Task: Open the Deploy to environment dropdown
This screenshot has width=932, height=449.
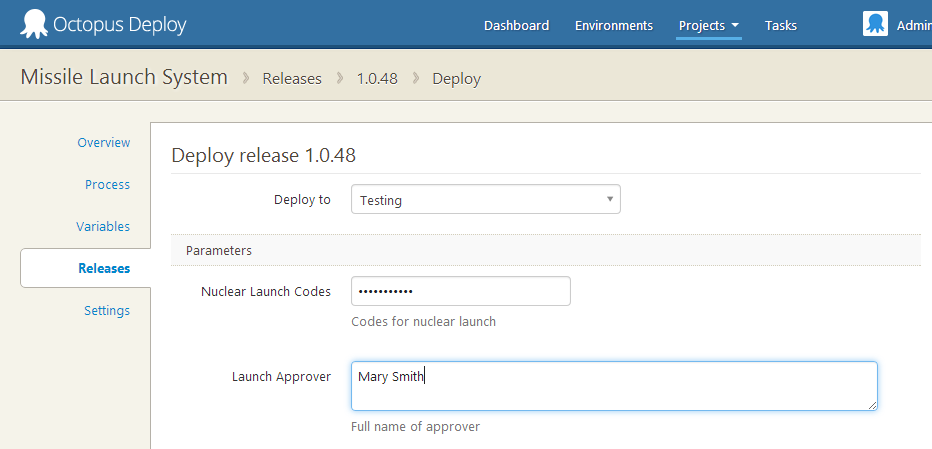Action: pyautogui.click(x=486, y=199)
